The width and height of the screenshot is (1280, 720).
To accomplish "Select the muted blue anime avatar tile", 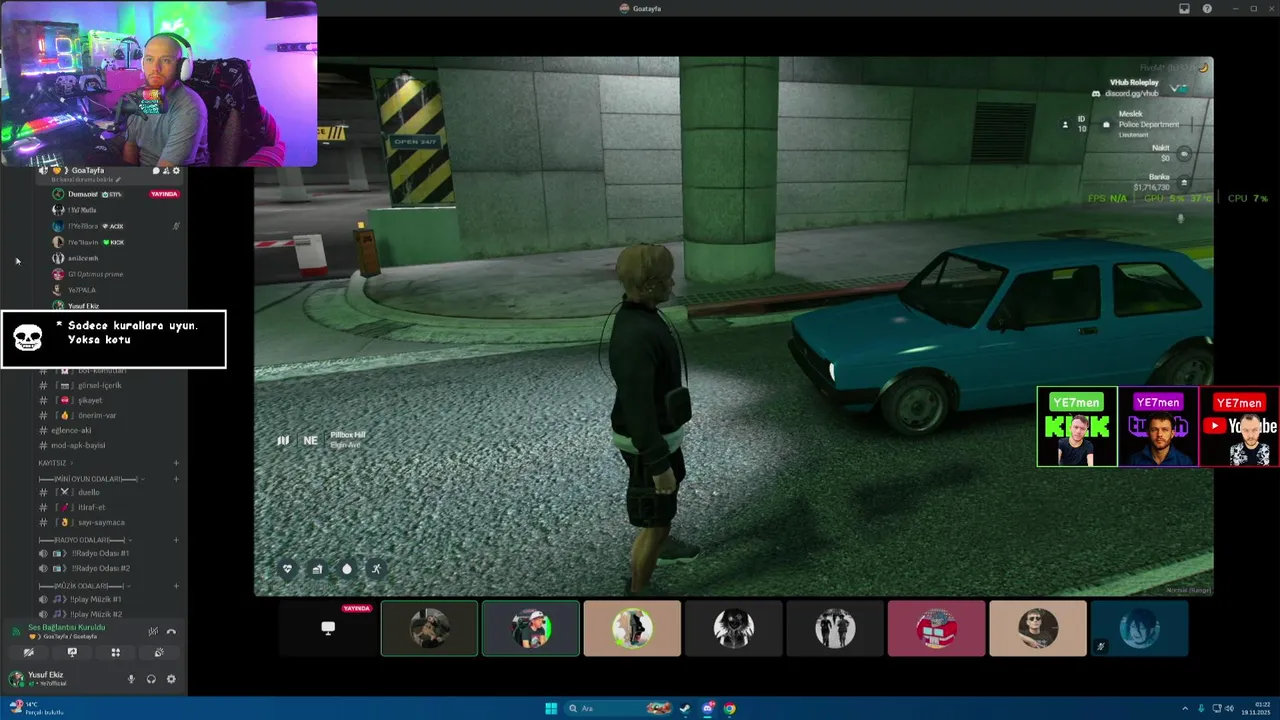I will click(1139, 628).
